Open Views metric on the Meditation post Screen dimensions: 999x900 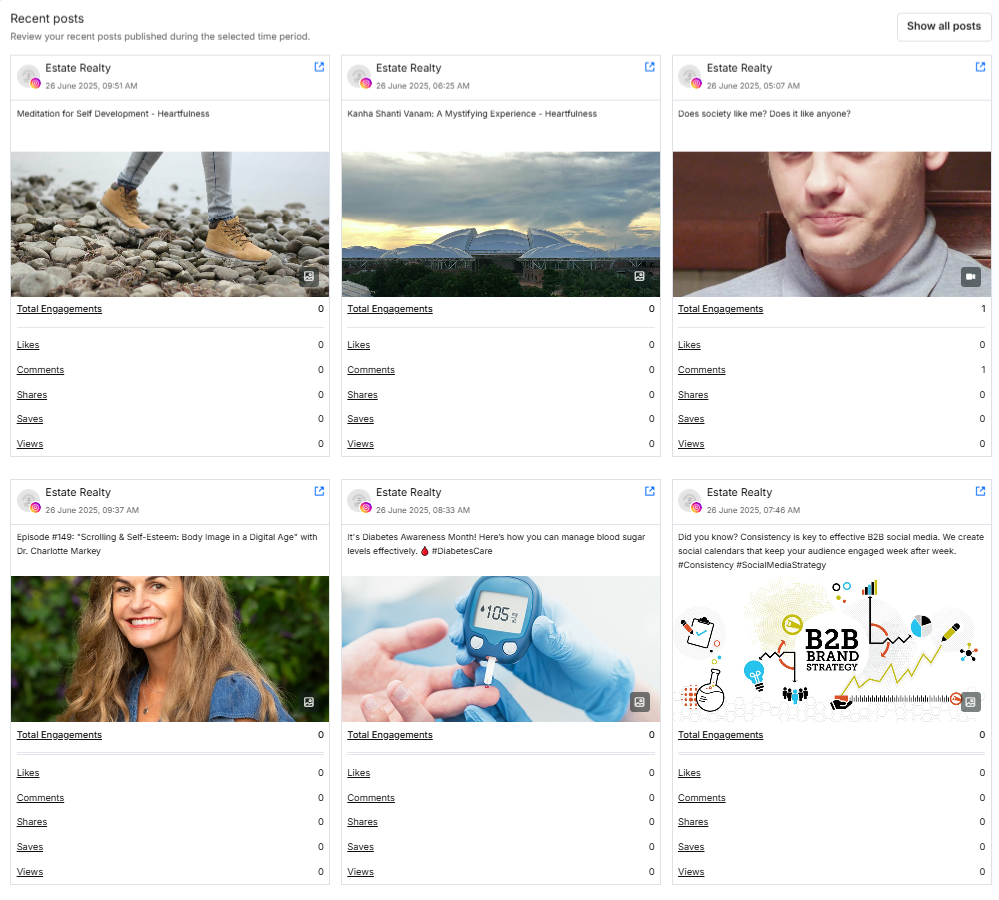(30, 444)
